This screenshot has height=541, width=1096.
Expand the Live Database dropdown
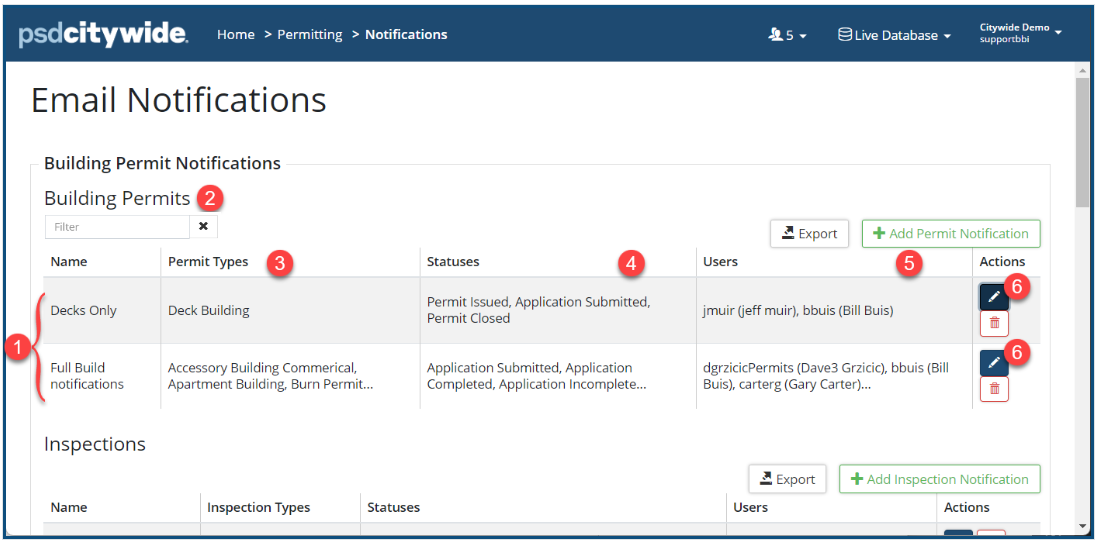(894, 35)
